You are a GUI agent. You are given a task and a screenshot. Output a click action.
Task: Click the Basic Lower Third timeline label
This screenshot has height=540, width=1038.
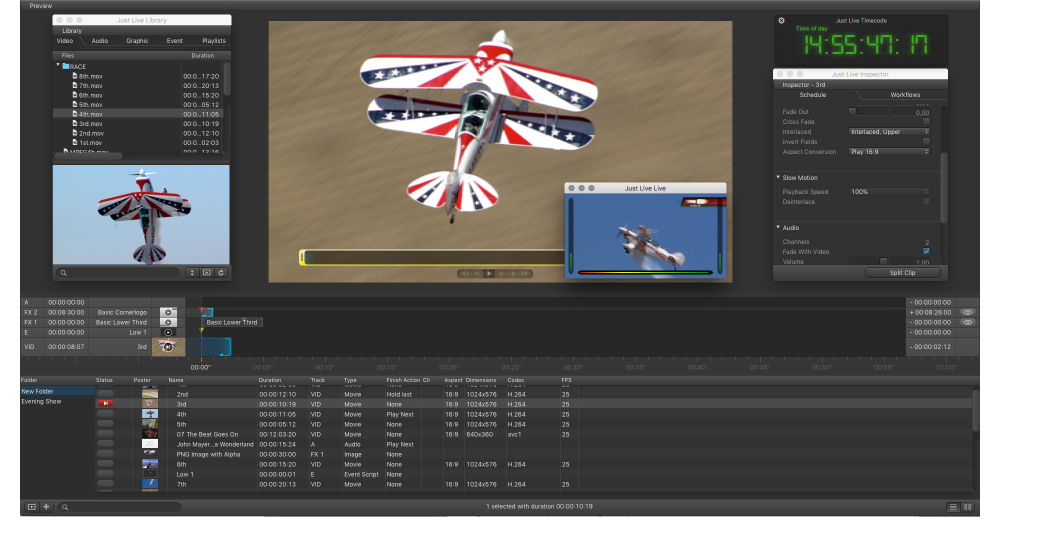(x=232, y=322)
